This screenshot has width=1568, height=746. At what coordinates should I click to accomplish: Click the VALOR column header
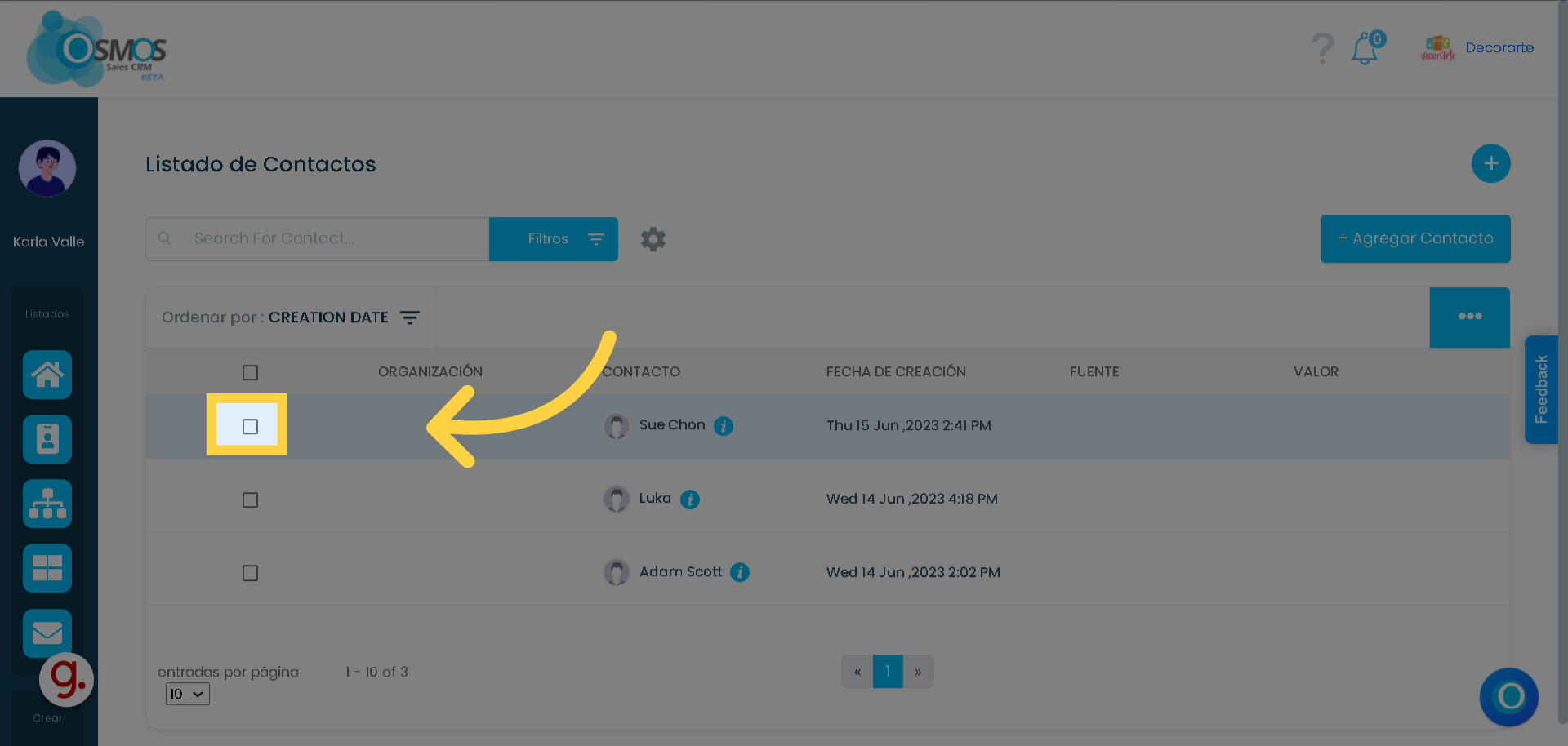[1316, 371]
